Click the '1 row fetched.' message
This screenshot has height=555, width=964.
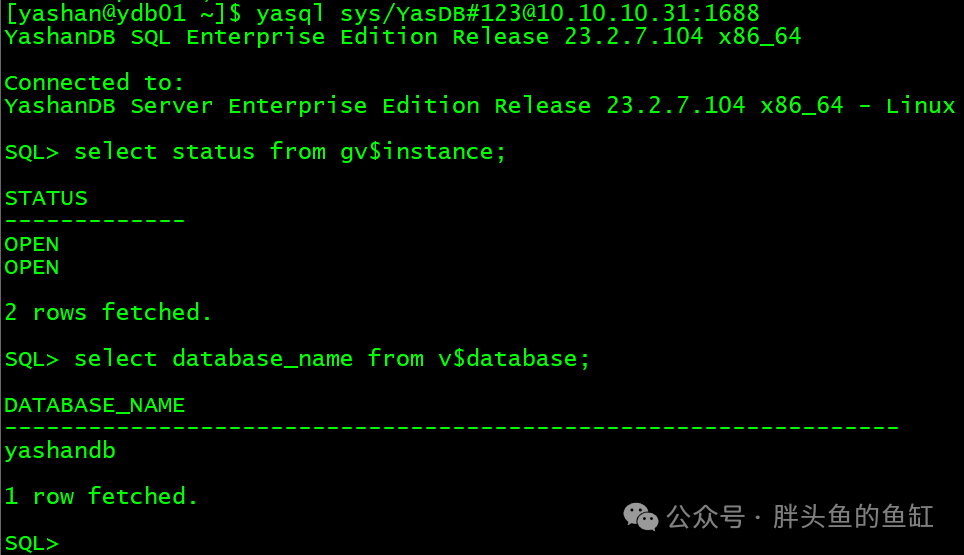pos(101,496)
